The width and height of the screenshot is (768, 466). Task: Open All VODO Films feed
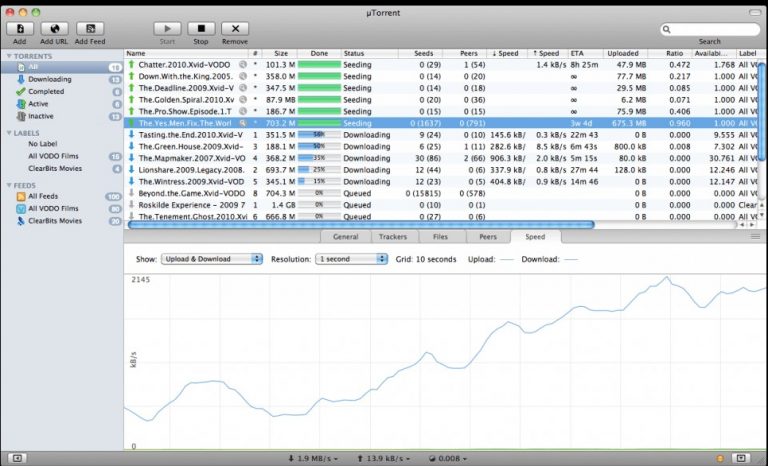click(x=62, y=209)
